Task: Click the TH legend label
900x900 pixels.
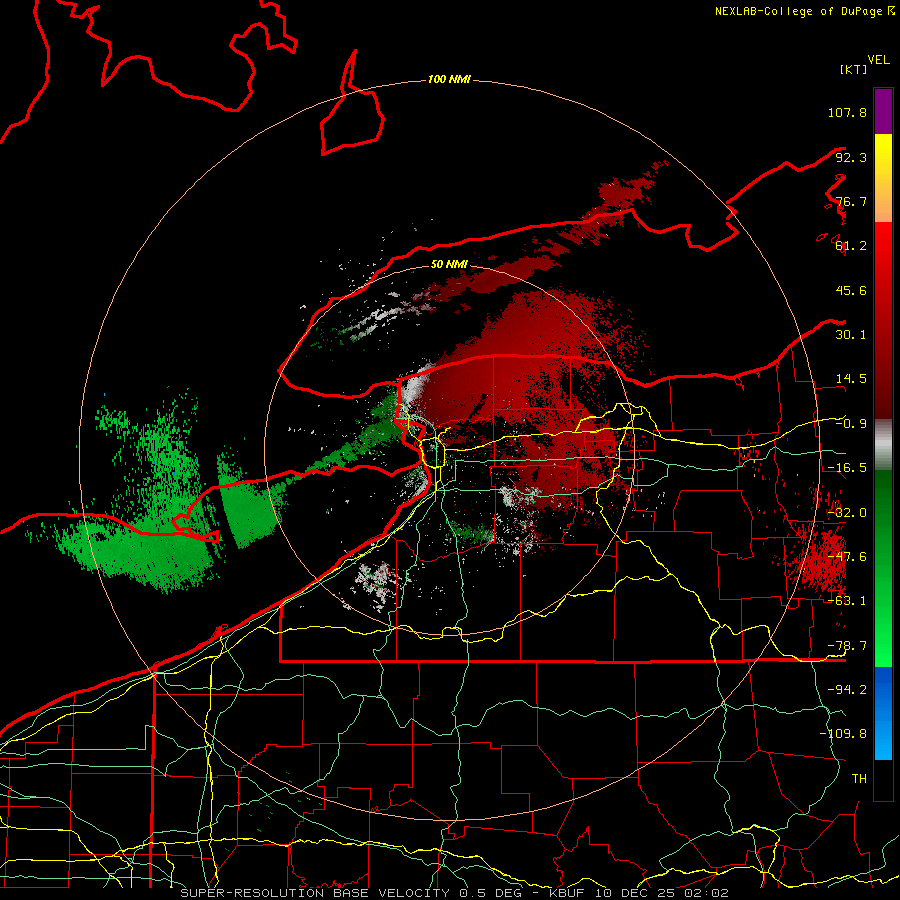Action: click(859, 779)
